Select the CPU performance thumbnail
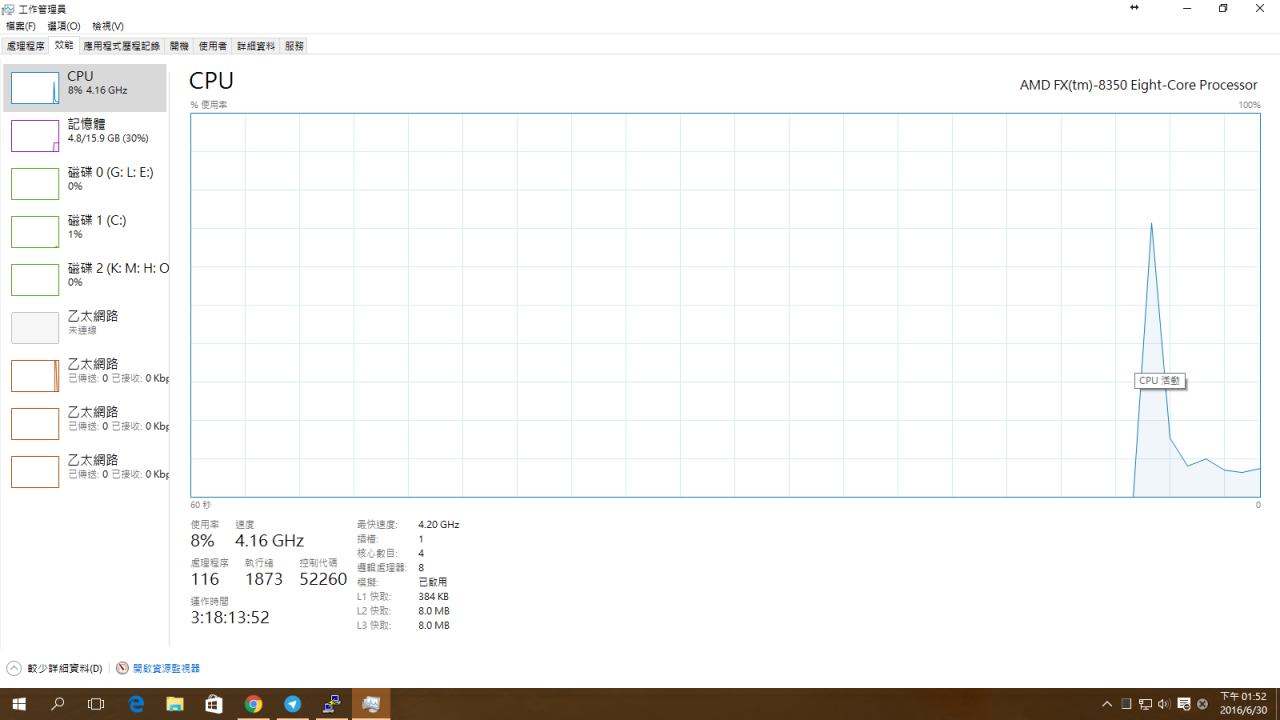 (35, 88)
